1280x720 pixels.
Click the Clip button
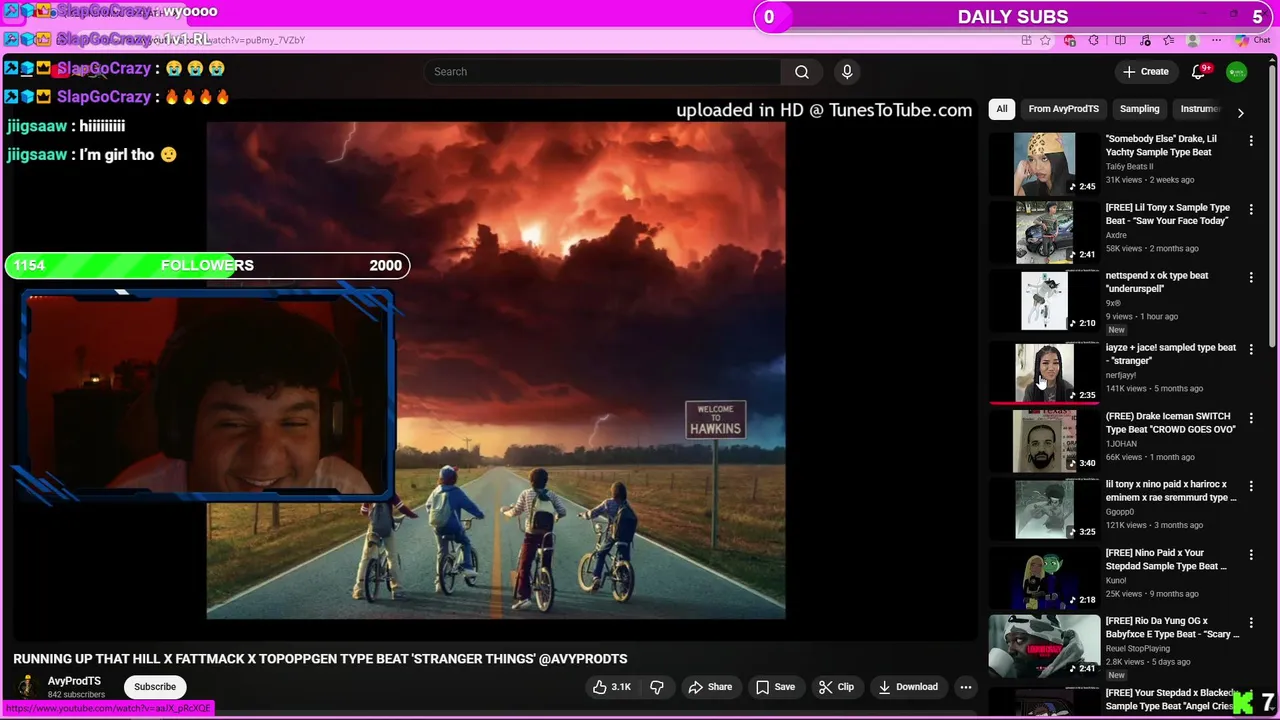pos(836,687)
